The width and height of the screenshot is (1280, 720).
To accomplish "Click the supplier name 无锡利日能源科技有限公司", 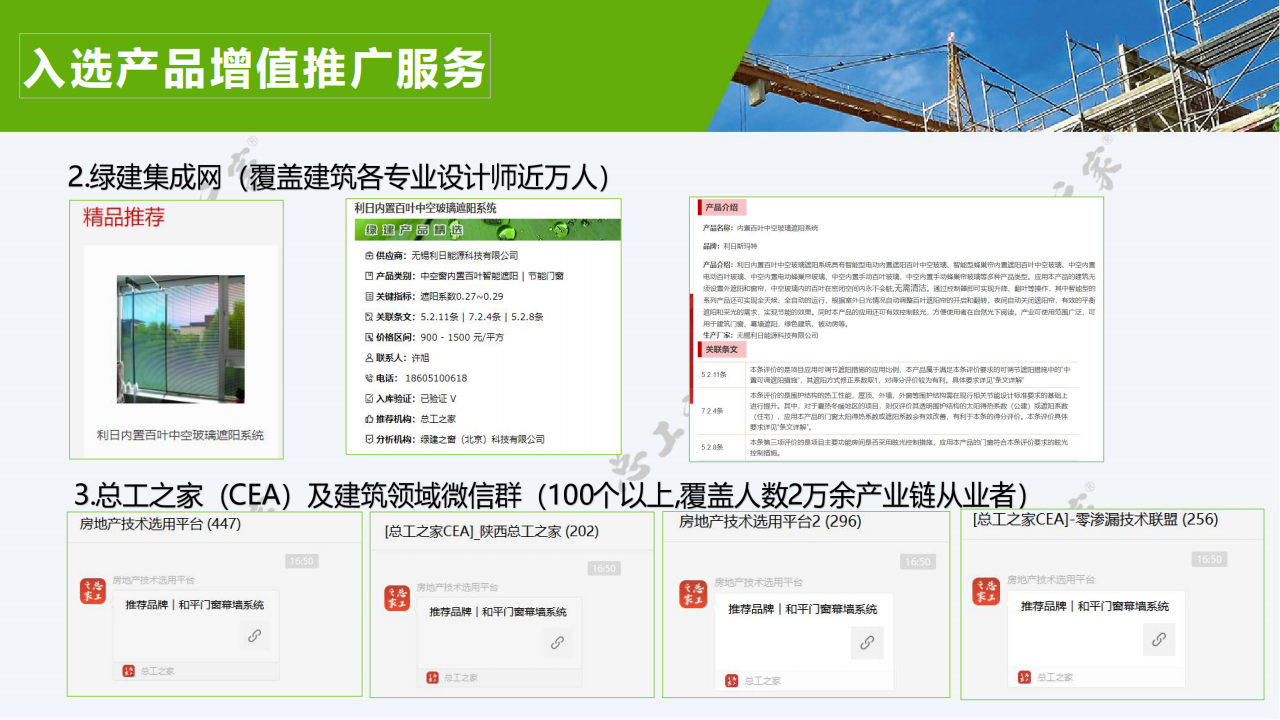I will coord(465,256).
